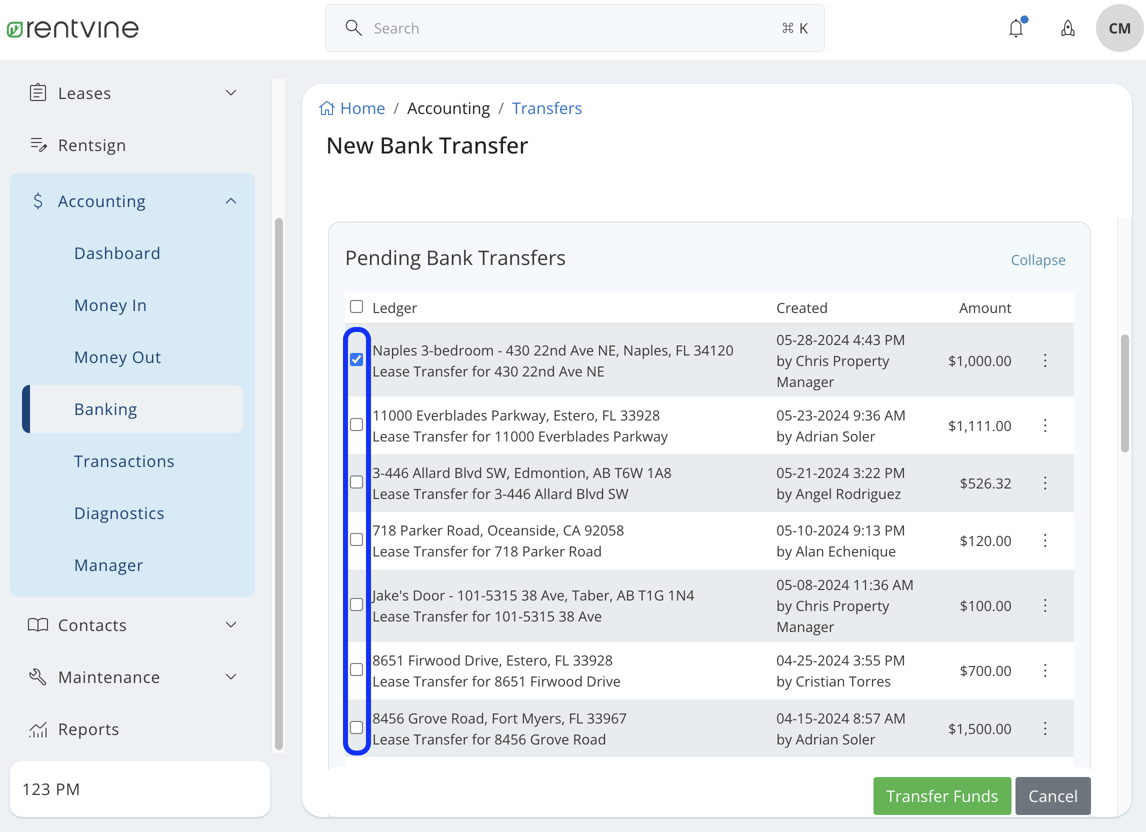1146x832 pixels.
Task: Open the home breadcrumb icon
Action: tap(327, 107)
